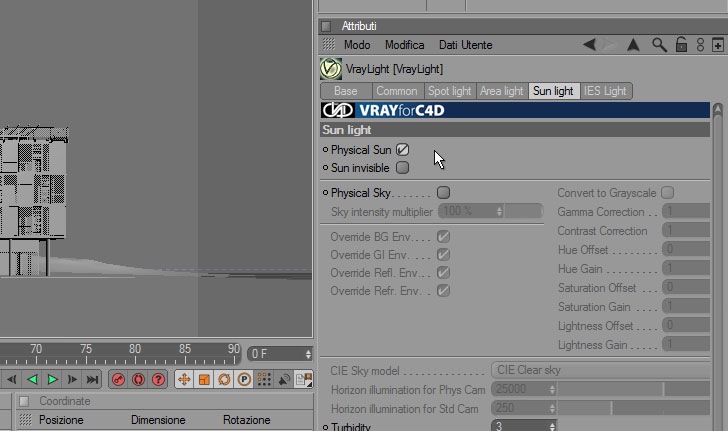Enable the Sun invisible checkbox
The height and width of the screenshot is (431, 728).
pos(403,167)
